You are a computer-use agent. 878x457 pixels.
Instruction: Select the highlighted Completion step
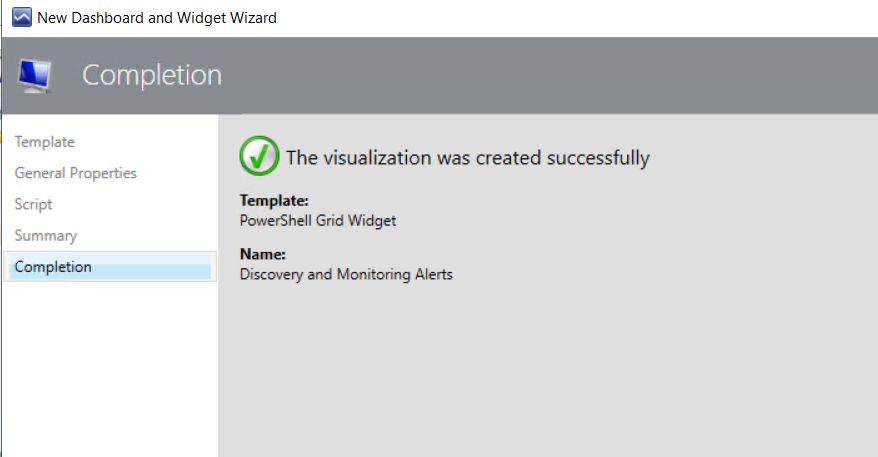coord(54,267)
